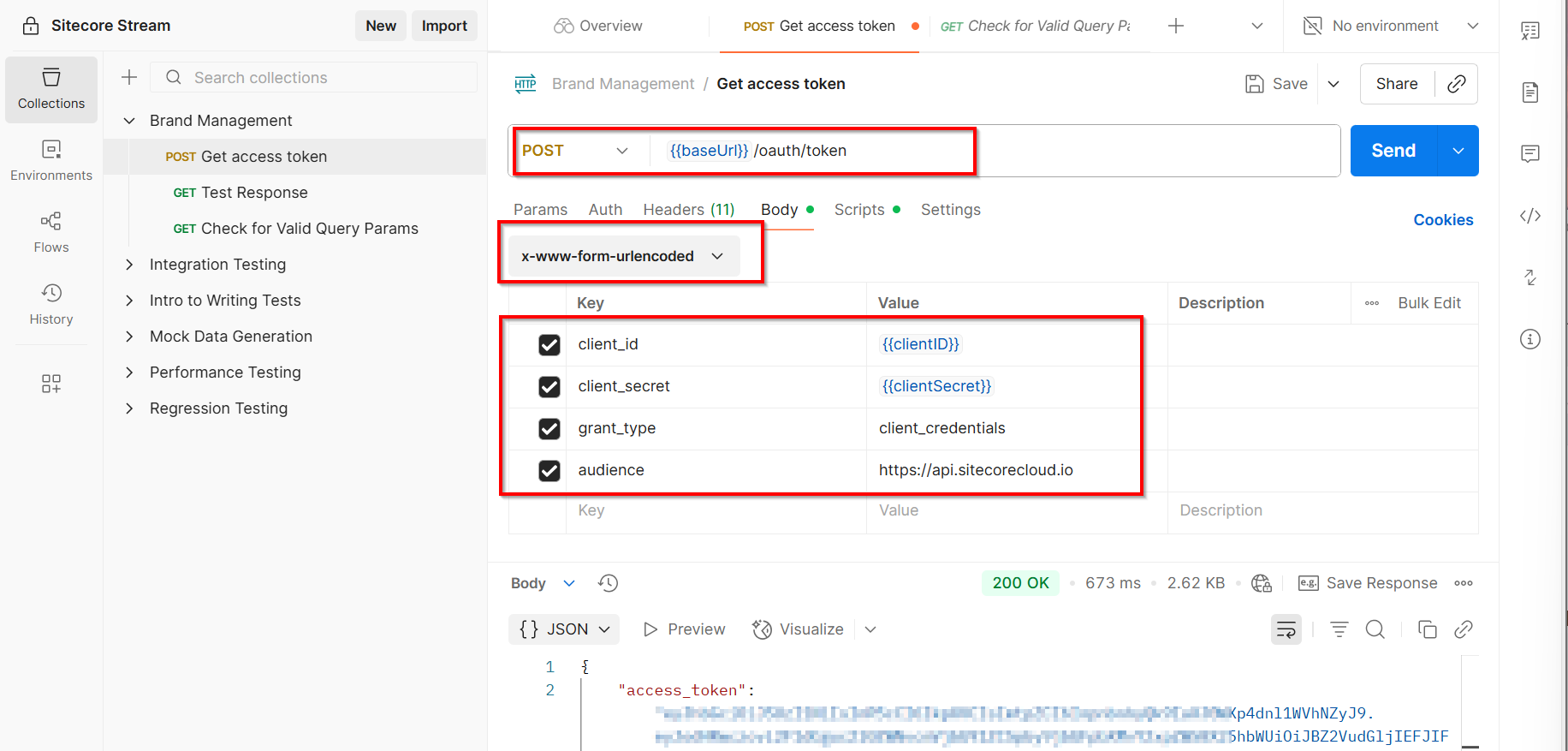The width and height of the screenshot is (1568, 751).
Task: Search within the response body
Action: [1375, 629]
